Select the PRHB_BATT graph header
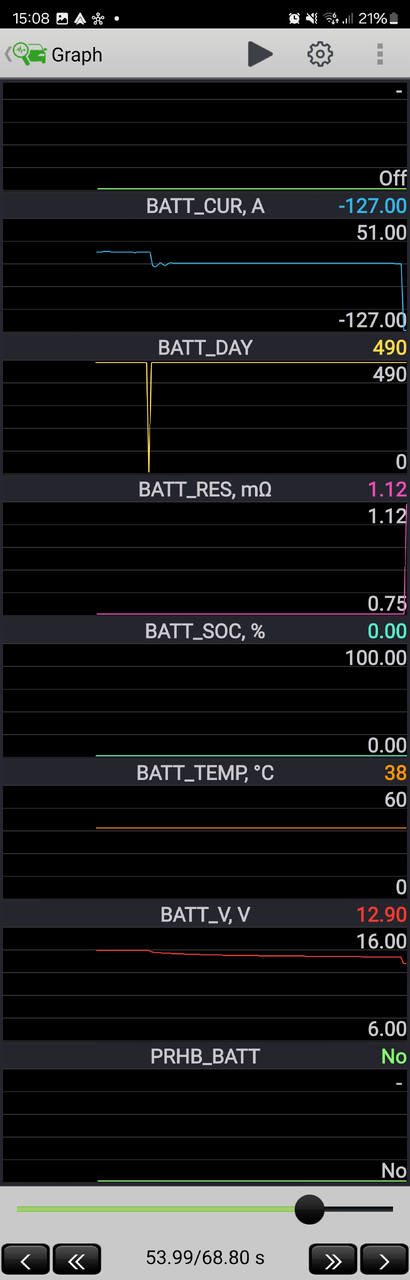The width and height of the screenshot is (410, 1280). (205, 1056)
